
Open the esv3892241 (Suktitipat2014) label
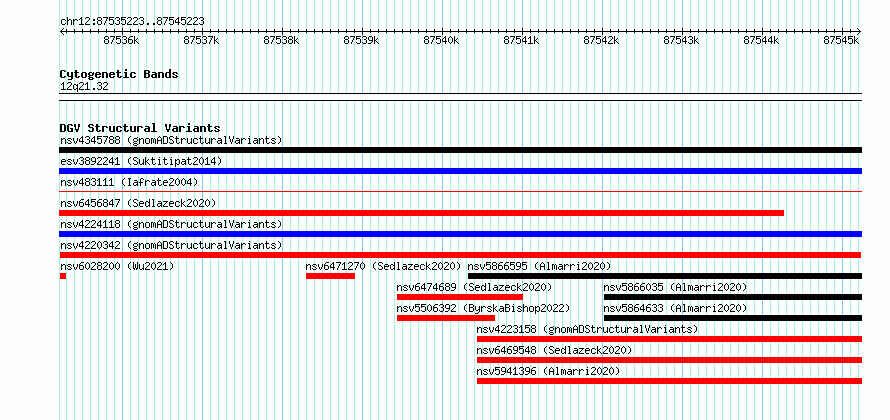[141, 161]
